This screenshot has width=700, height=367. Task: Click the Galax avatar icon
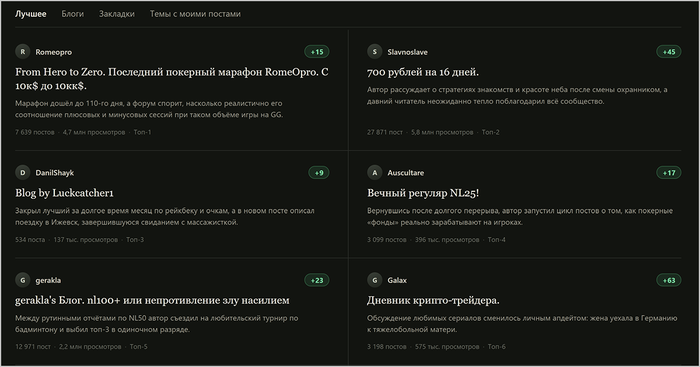click(375, 280)
